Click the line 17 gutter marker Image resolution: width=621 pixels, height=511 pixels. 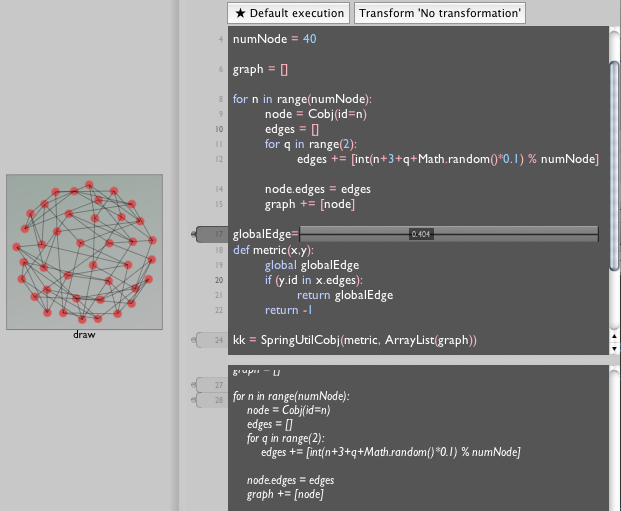click(209, 234)
